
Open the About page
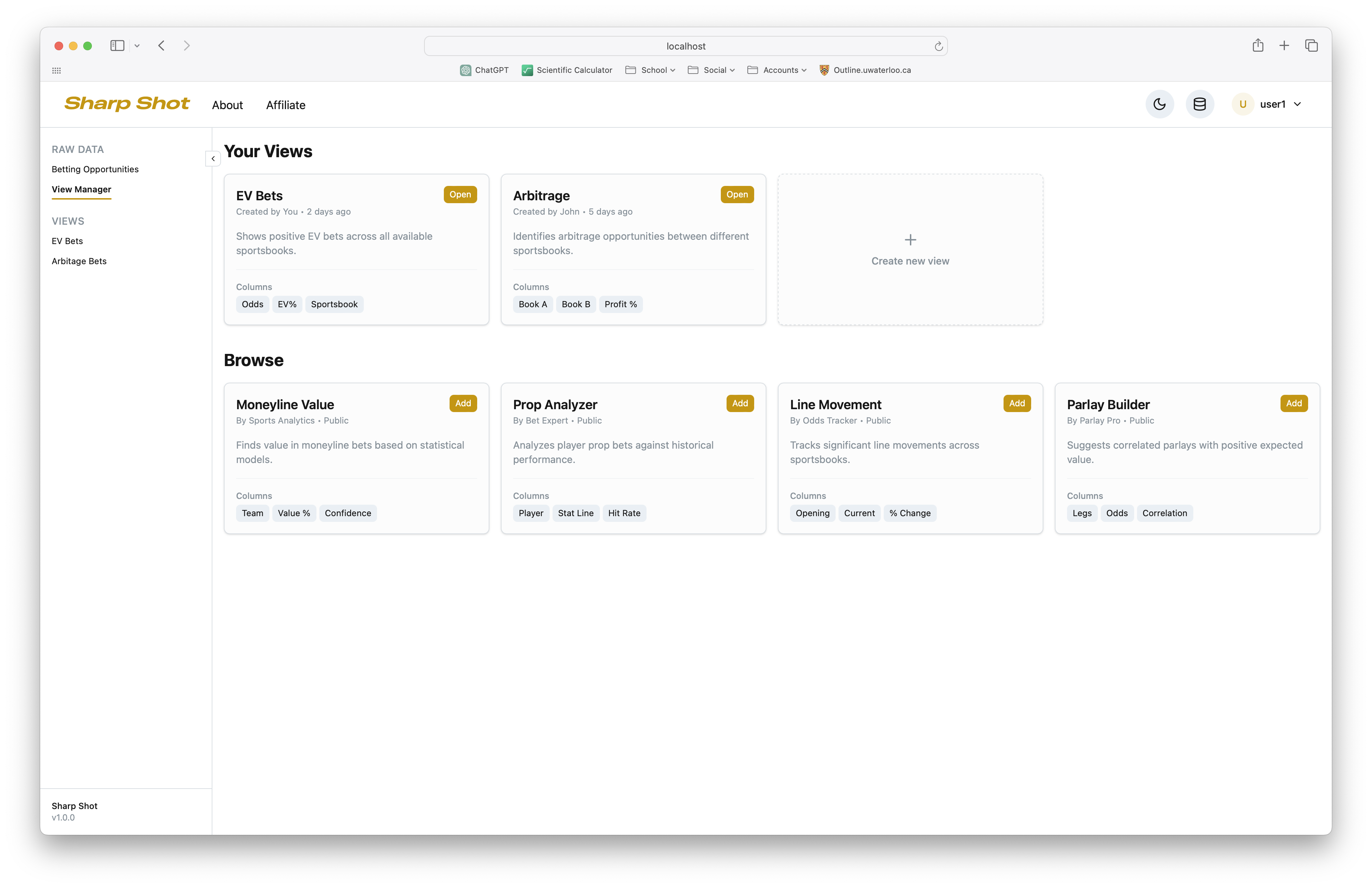(227, 105)
